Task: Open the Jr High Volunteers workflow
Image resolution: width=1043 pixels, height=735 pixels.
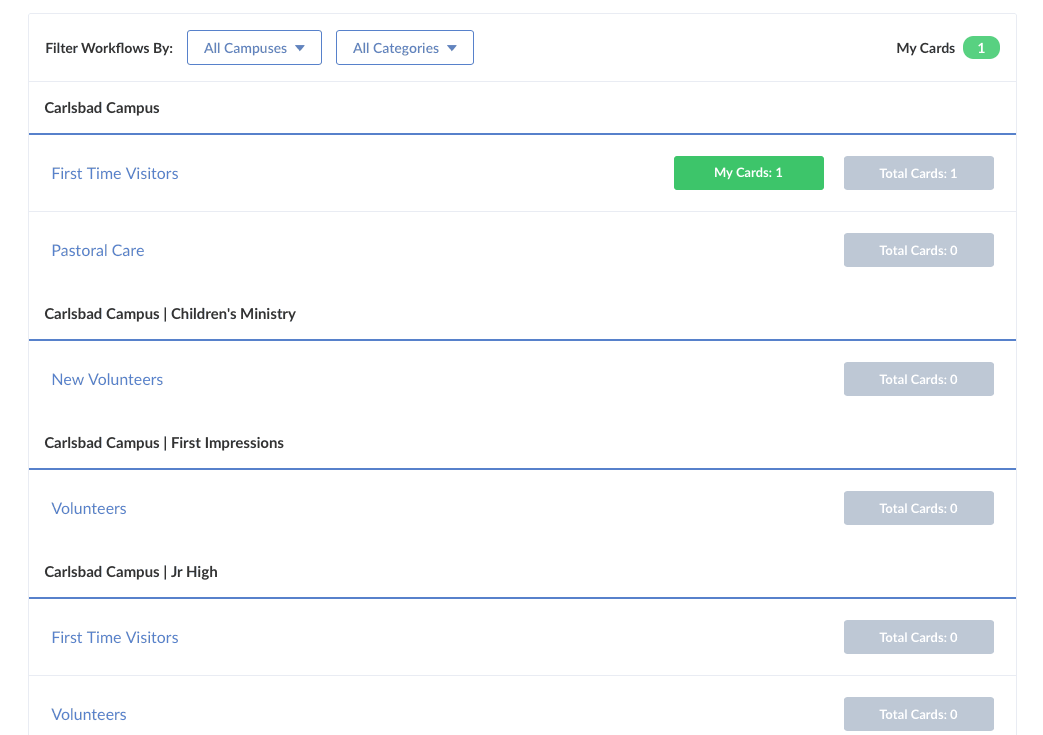Action: coord(89,714)
